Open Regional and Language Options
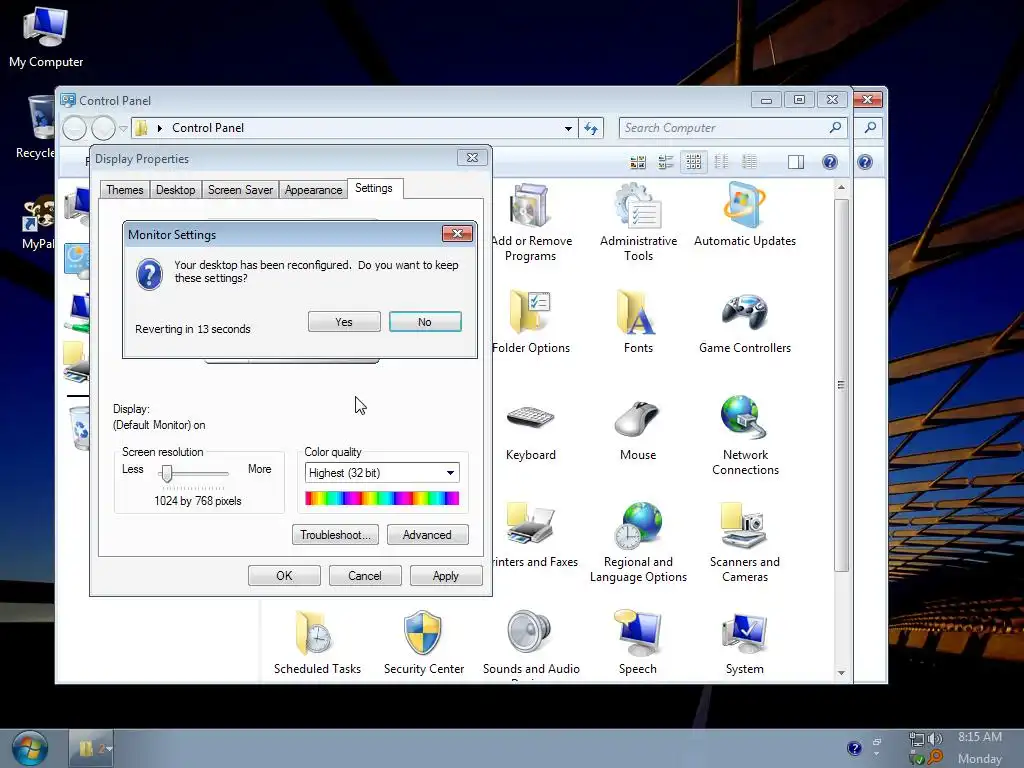The image size is (1024, 768). pos(638,543)
